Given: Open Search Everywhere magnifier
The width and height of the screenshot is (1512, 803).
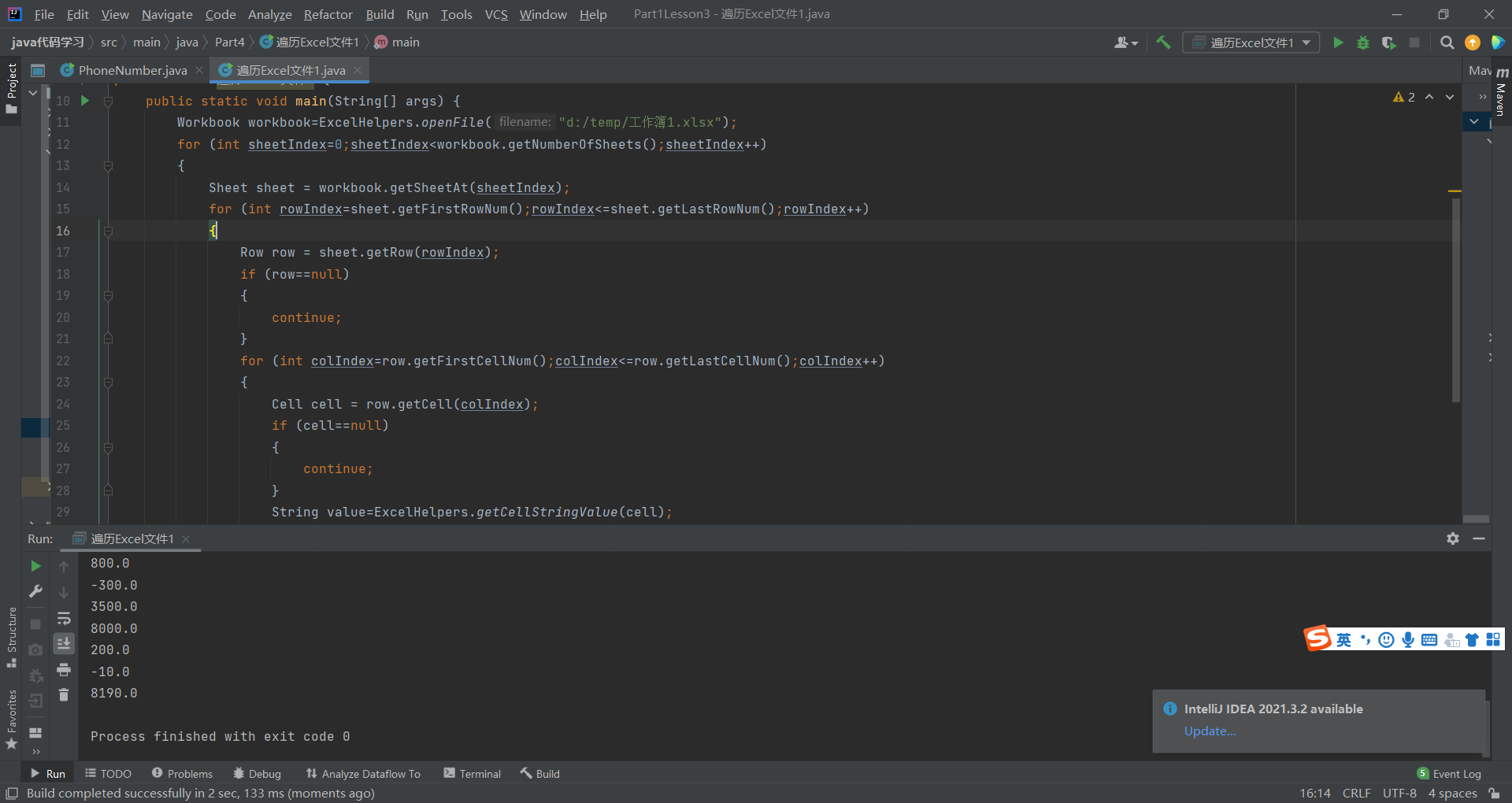Looking at the screenshot, I should point(1447,43).
